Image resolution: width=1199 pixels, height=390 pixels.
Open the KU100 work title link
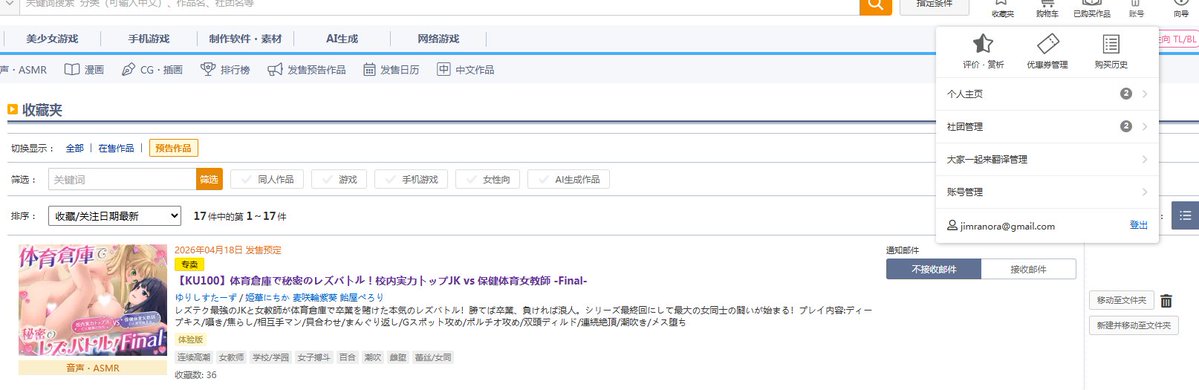coord(381,281)
